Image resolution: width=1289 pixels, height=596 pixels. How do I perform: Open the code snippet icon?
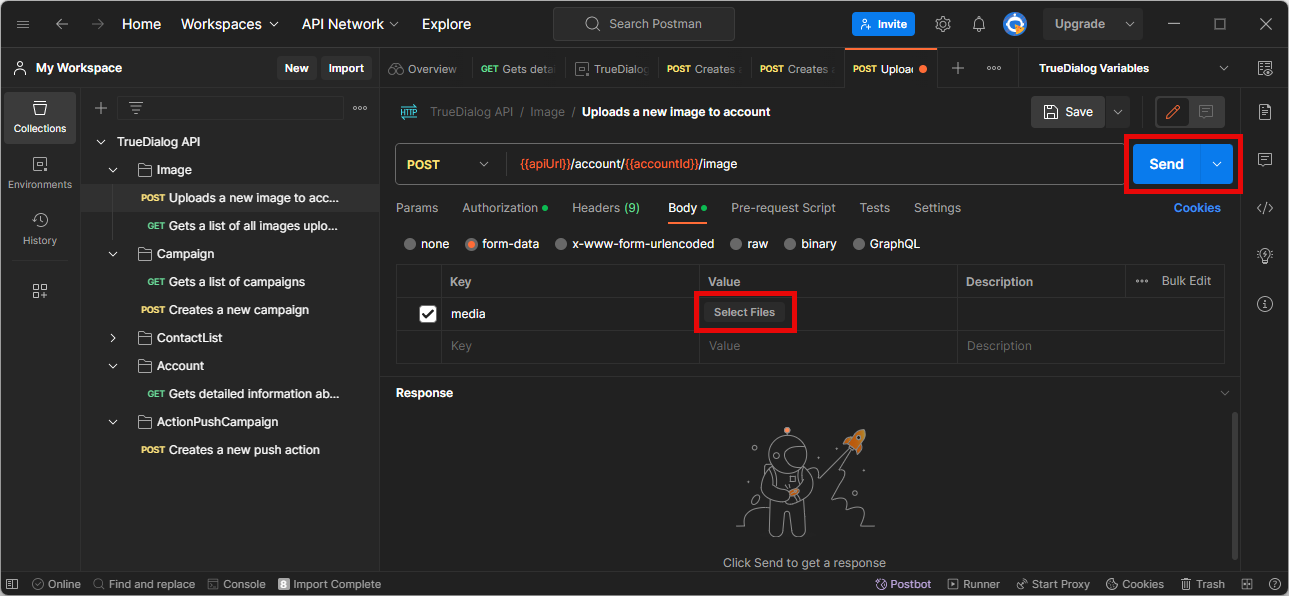point(1265,208)
